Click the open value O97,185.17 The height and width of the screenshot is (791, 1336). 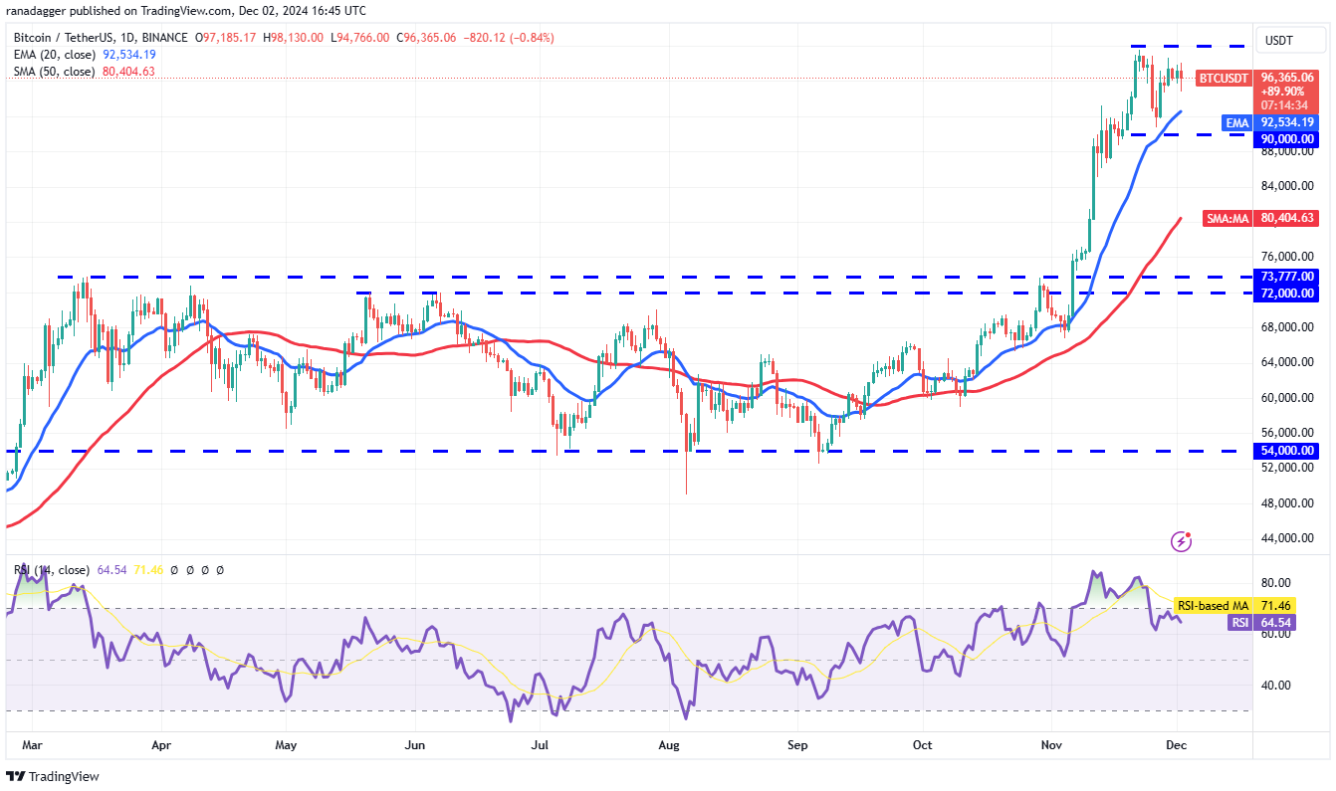[224, 38]
